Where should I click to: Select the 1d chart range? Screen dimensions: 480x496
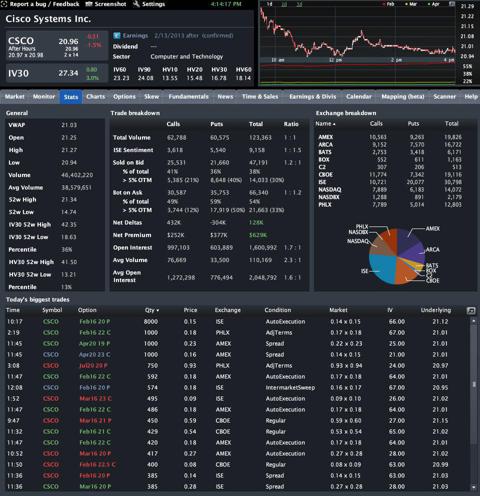[269, 4]
